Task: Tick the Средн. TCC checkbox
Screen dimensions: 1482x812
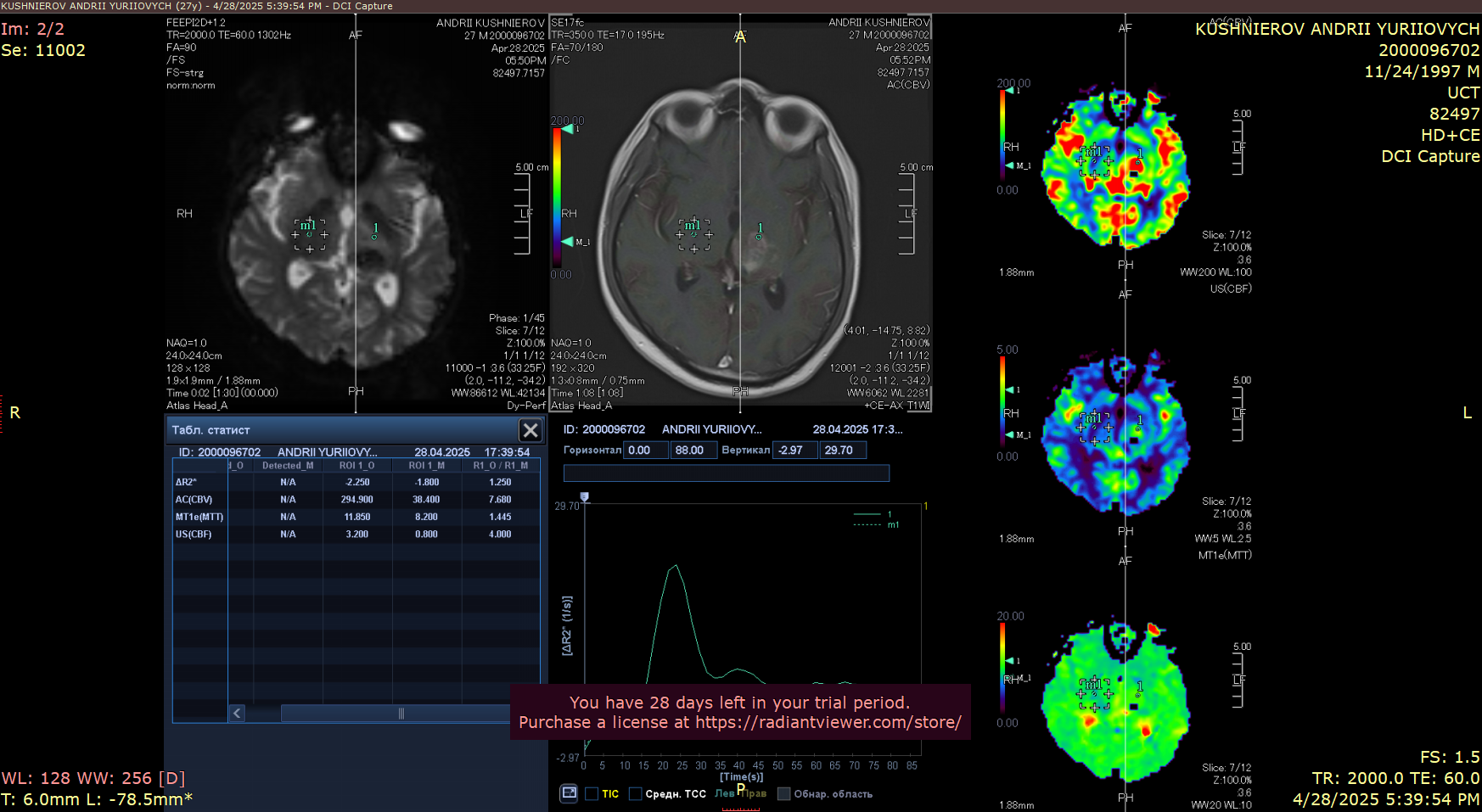Action: point(635,794)
